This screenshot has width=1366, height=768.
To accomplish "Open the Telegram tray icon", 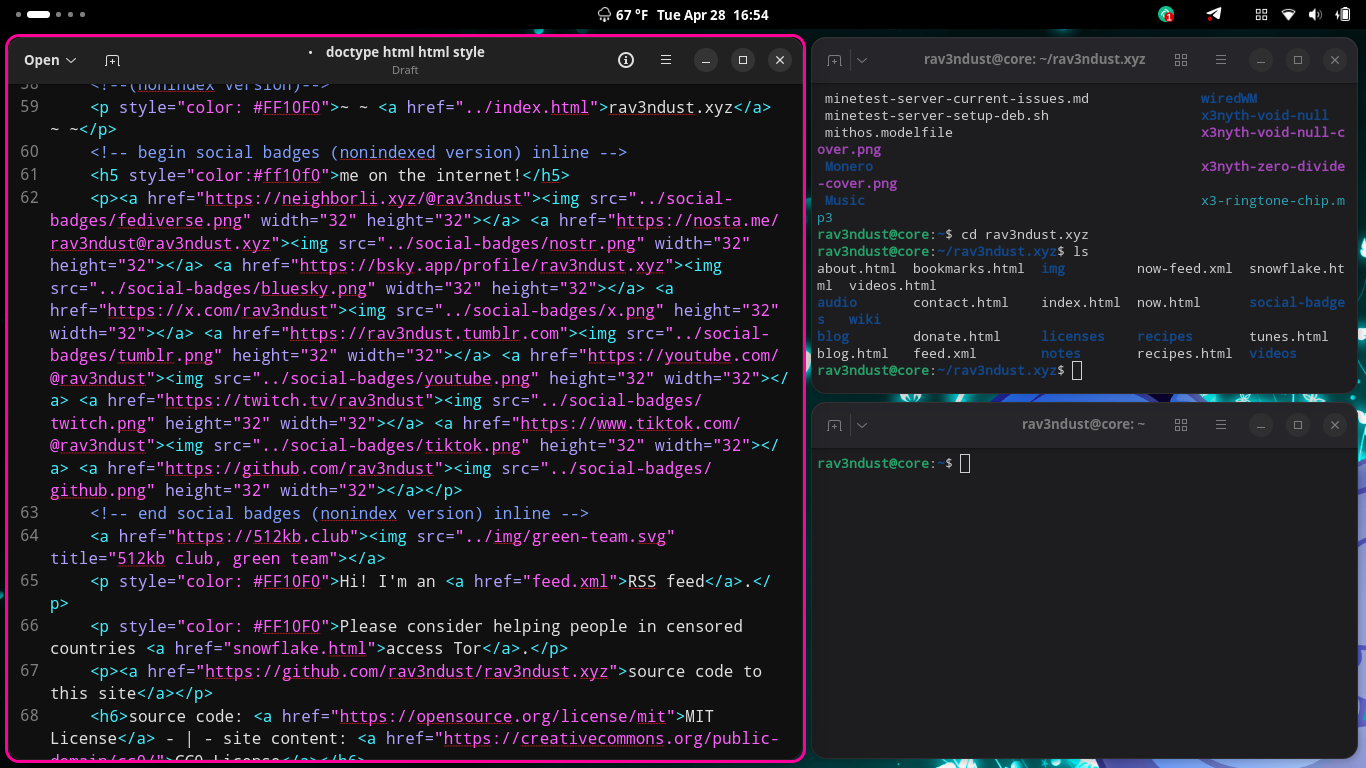I will coord(1213,15).
